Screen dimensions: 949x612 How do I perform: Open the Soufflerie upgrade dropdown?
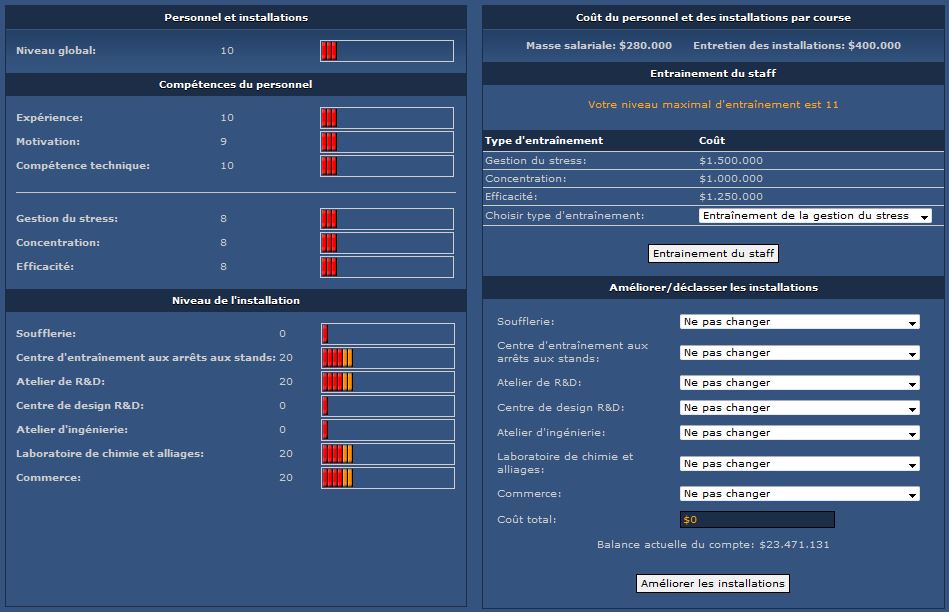800,322
